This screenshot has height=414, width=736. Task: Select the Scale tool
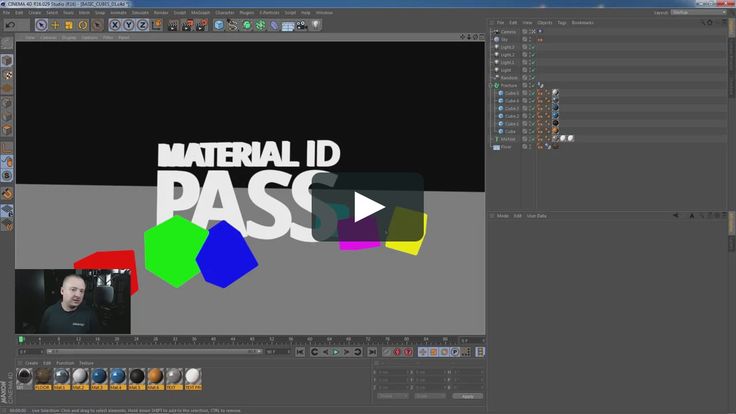[x=69, y=25]
